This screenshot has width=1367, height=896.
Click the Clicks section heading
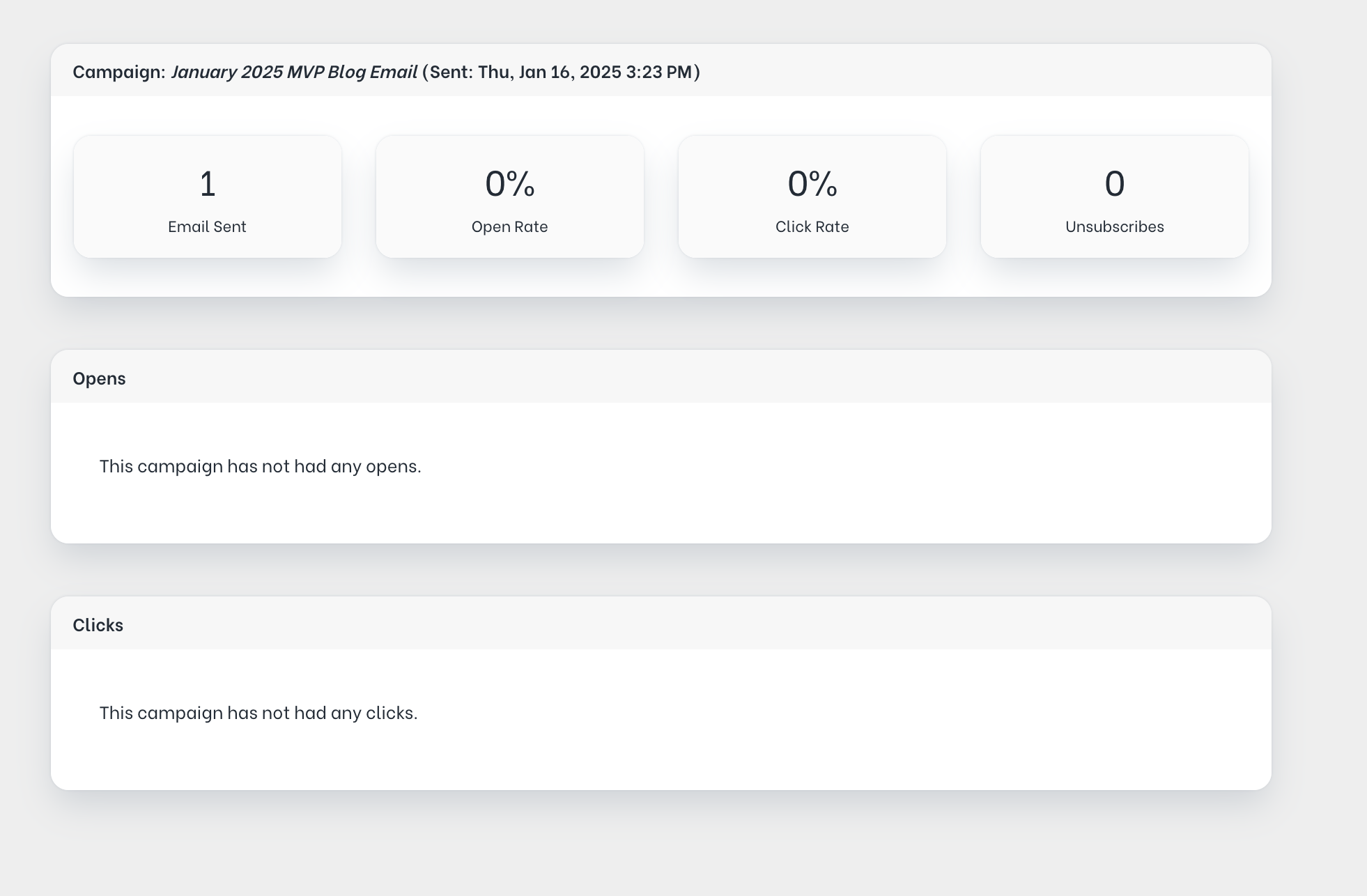tap(98, 625)
